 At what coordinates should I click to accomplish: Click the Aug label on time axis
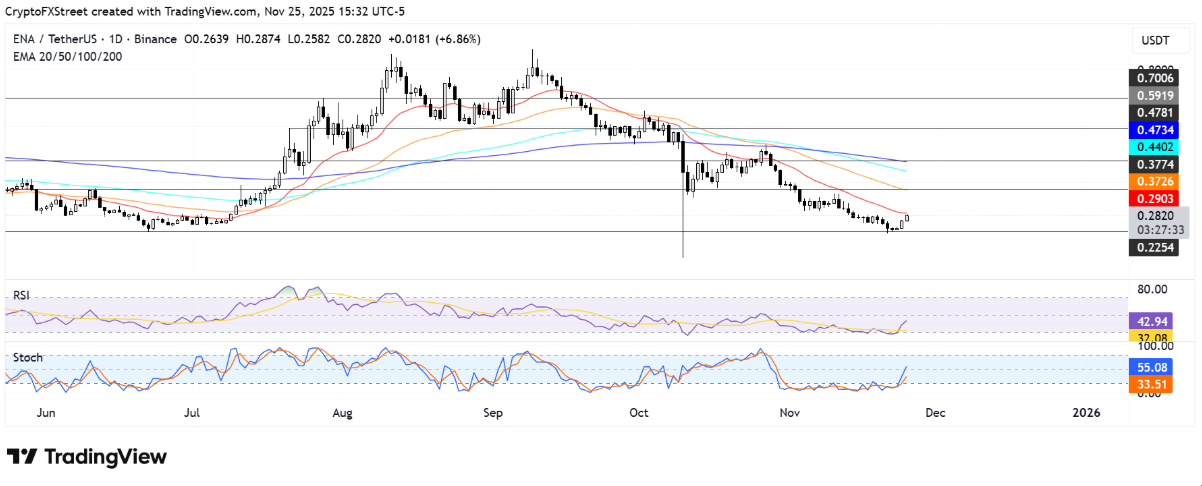click(343, 412)
